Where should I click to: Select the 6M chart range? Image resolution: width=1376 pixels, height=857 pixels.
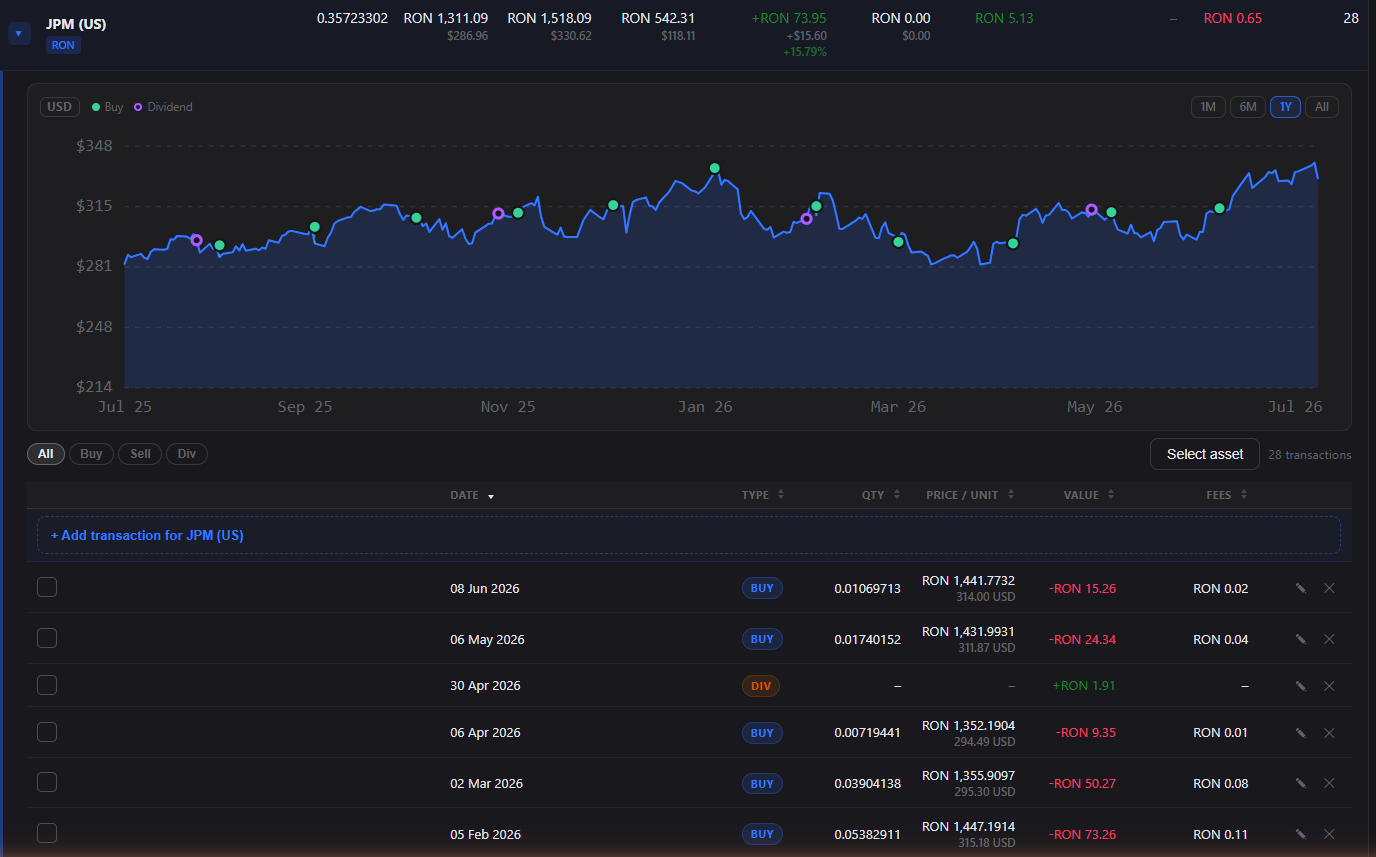pos(1247,107)
